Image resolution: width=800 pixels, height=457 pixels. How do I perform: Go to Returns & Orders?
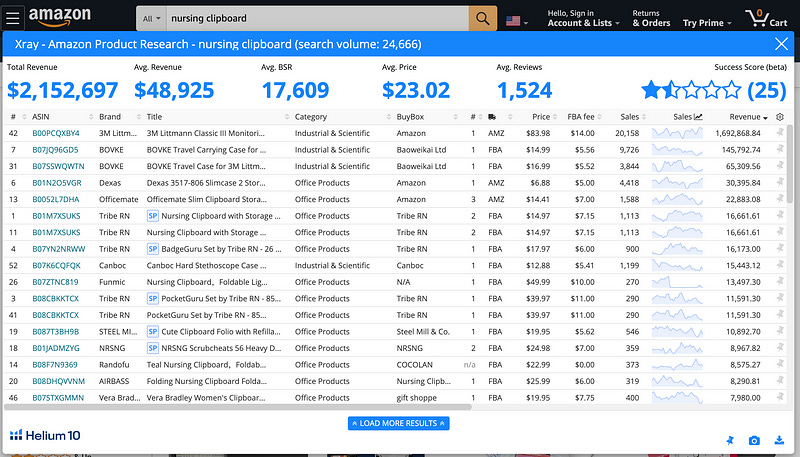tap(651, 18)
